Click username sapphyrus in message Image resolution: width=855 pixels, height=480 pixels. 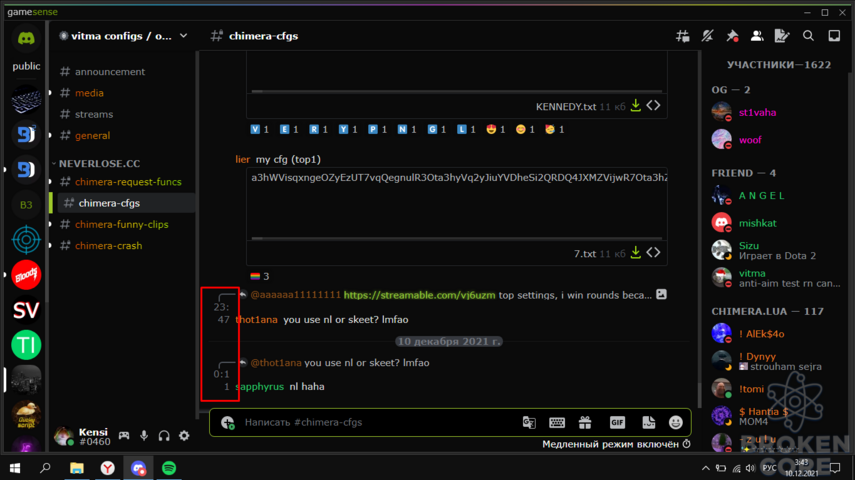(260, 387)
